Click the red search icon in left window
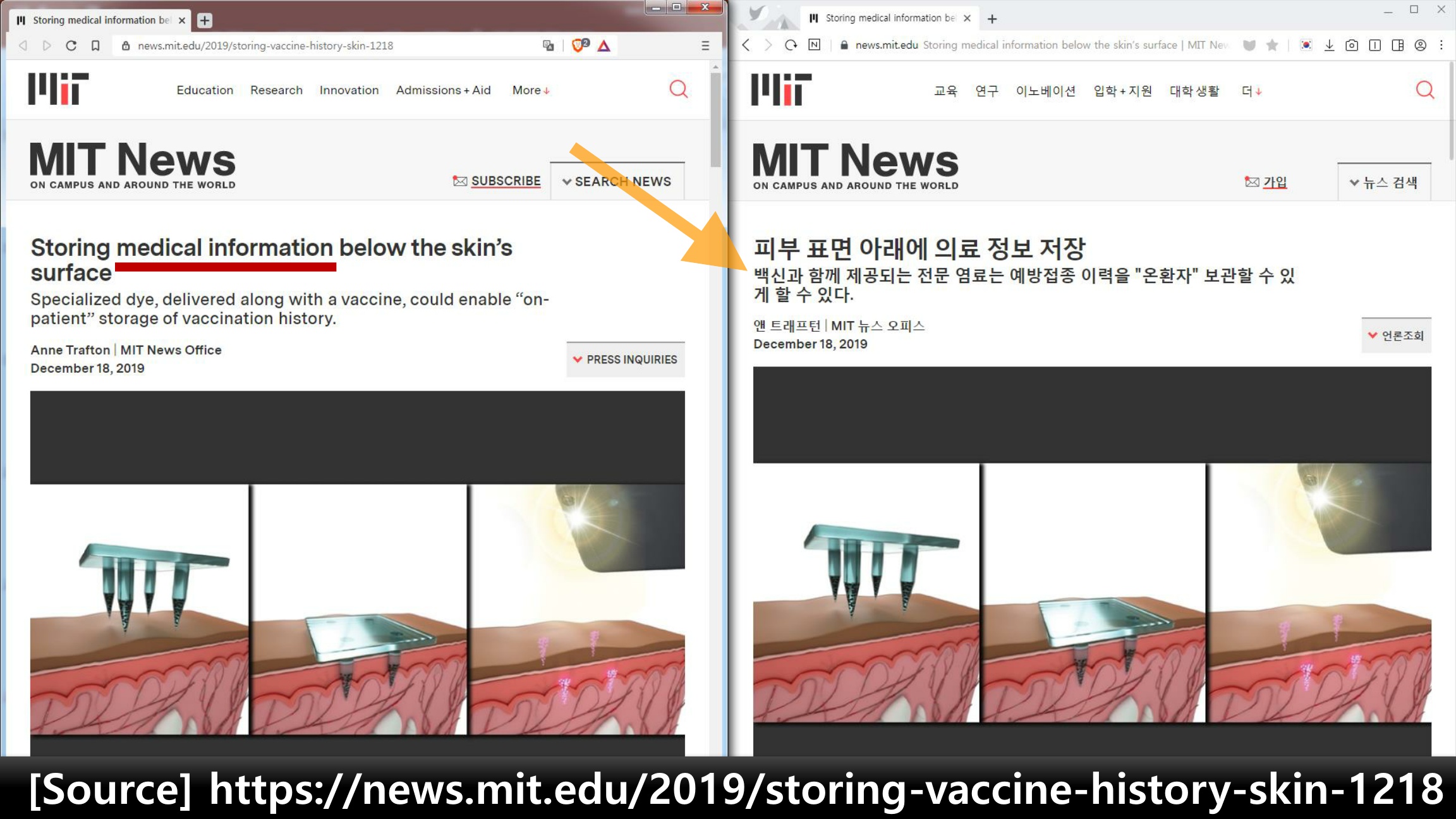This screenshot has height=819, width=1456. point(679,89)
